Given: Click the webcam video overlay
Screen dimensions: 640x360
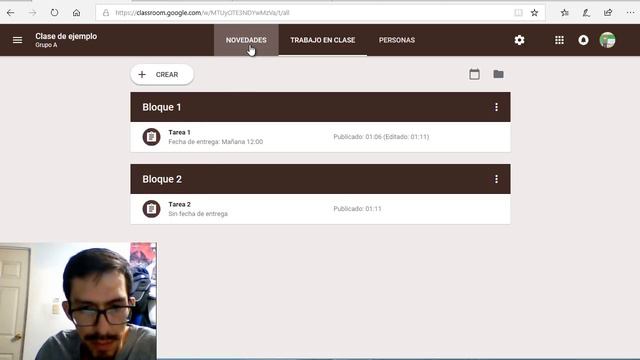Looking at the screenshot, I should pos(78,301).
